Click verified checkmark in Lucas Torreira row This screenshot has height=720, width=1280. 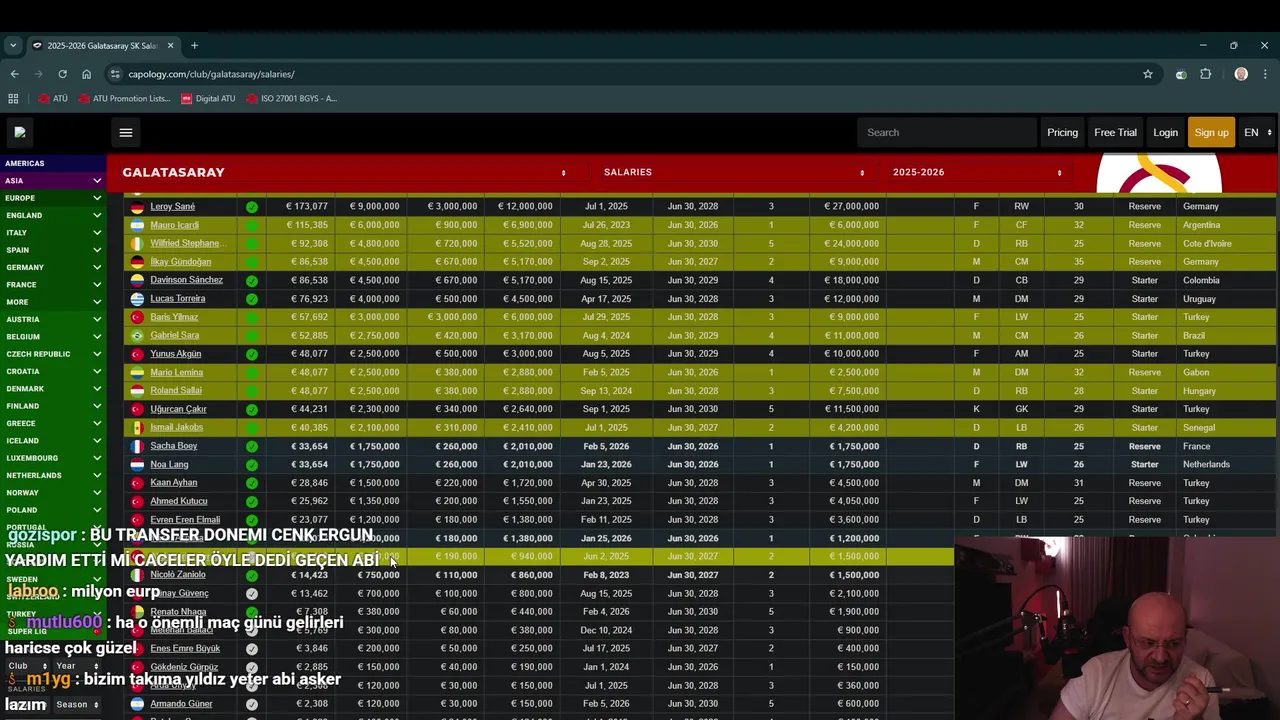(252, 299)
